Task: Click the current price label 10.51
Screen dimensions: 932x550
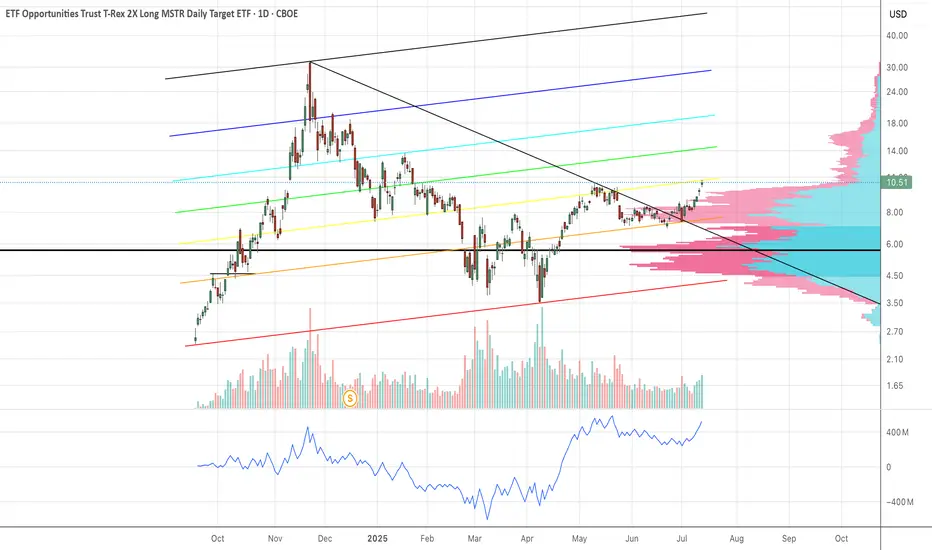Action: pyautogui.click(x=897, y=183)
